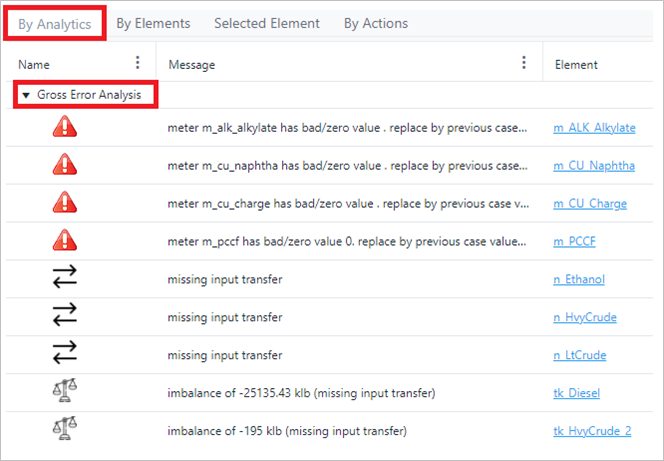
Task: Click the imbalance scale icon for tk_HvyCrude_2
Action: tap(65, 431)
